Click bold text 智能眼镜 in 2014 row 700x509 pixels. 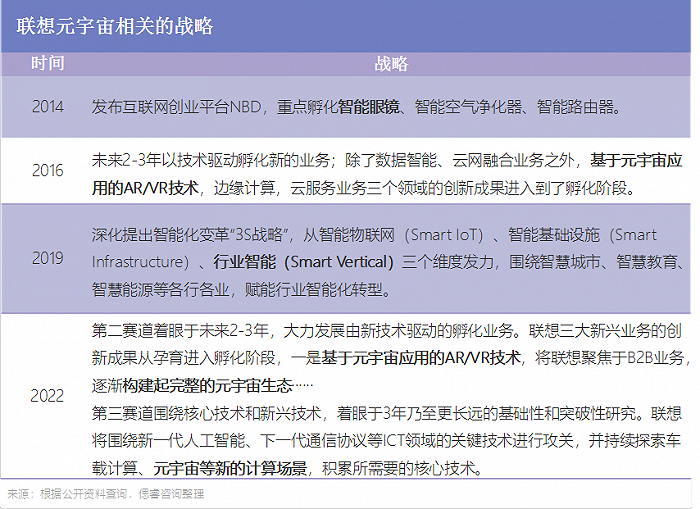pos(369,107)
